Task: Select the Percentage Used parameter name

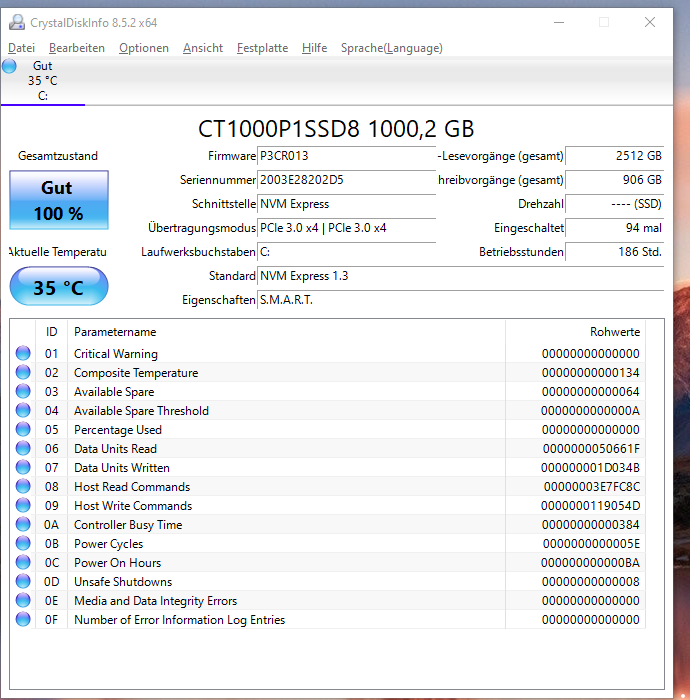Action: point(118,429)
